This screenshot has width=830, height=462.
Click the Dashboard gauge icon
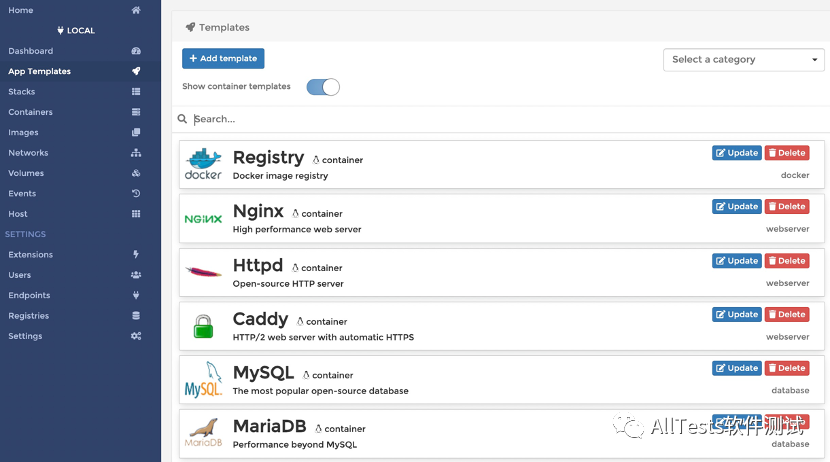pos(136,51)
